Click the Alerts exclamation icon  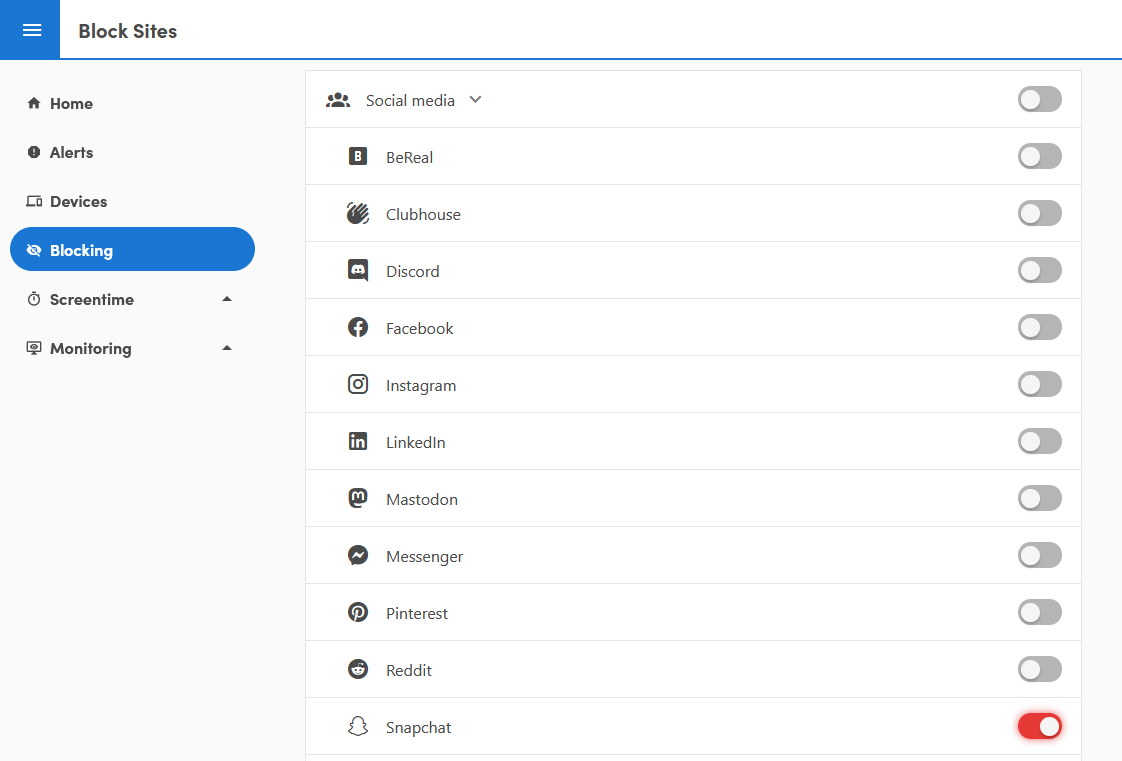(x=34, y=152)
